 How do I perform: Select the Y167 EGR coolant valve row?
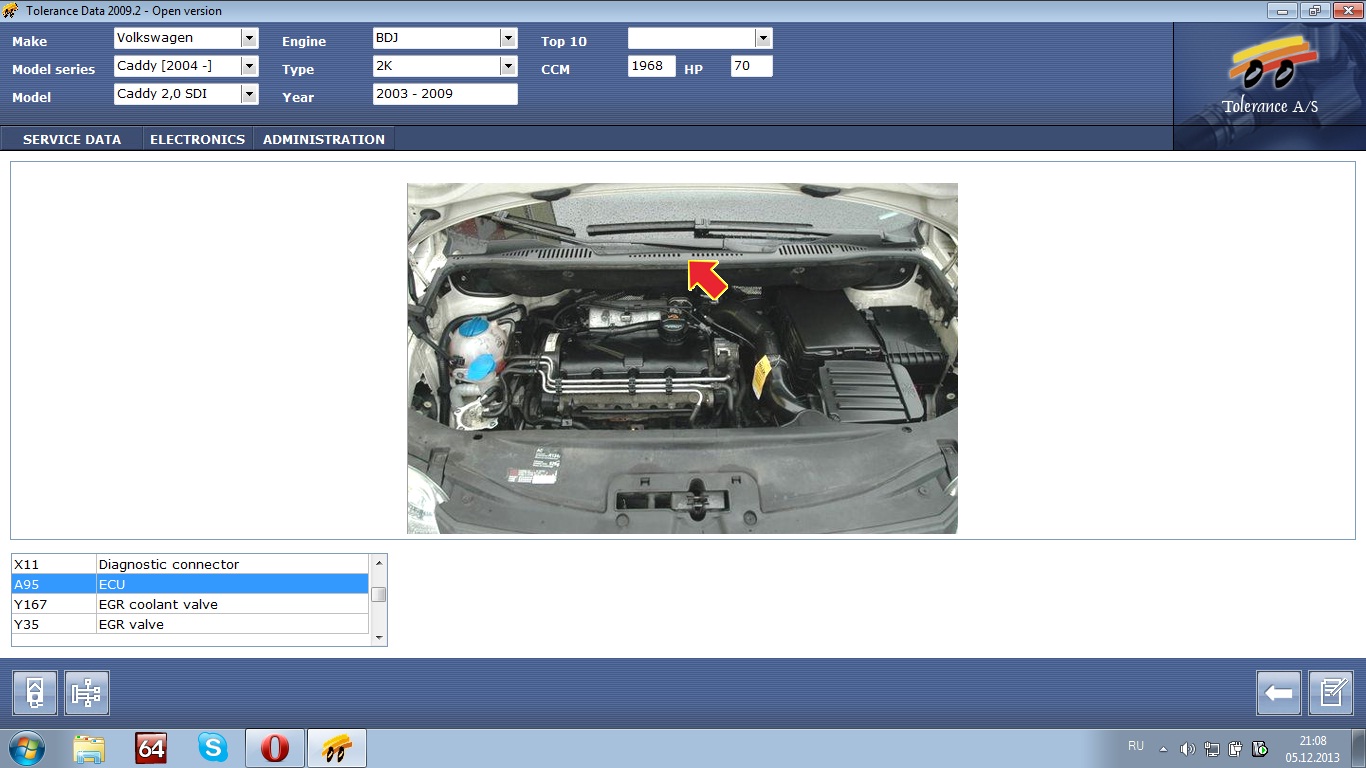(190, 604)
